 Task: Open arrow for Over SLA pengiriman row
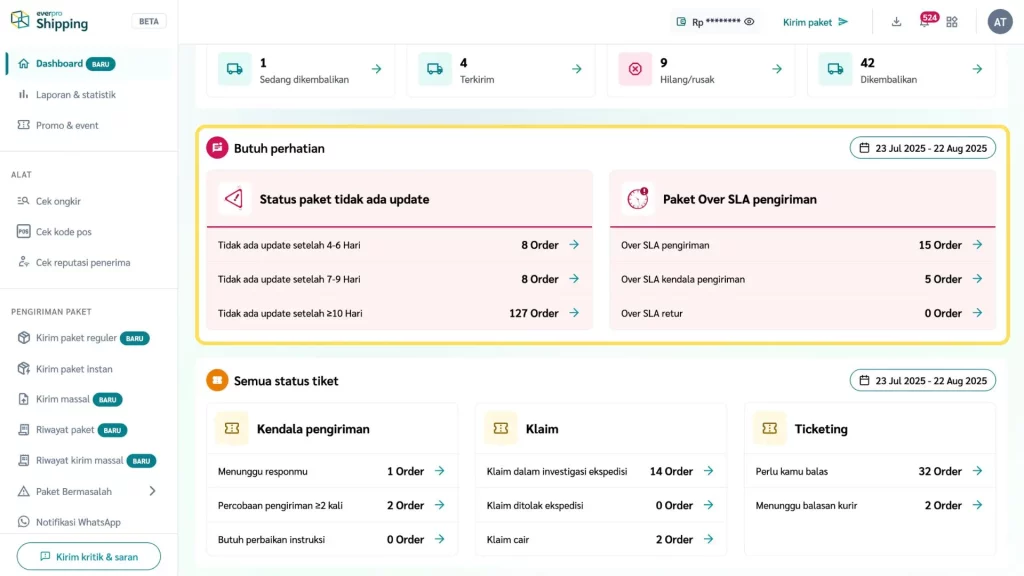[977, 245]
